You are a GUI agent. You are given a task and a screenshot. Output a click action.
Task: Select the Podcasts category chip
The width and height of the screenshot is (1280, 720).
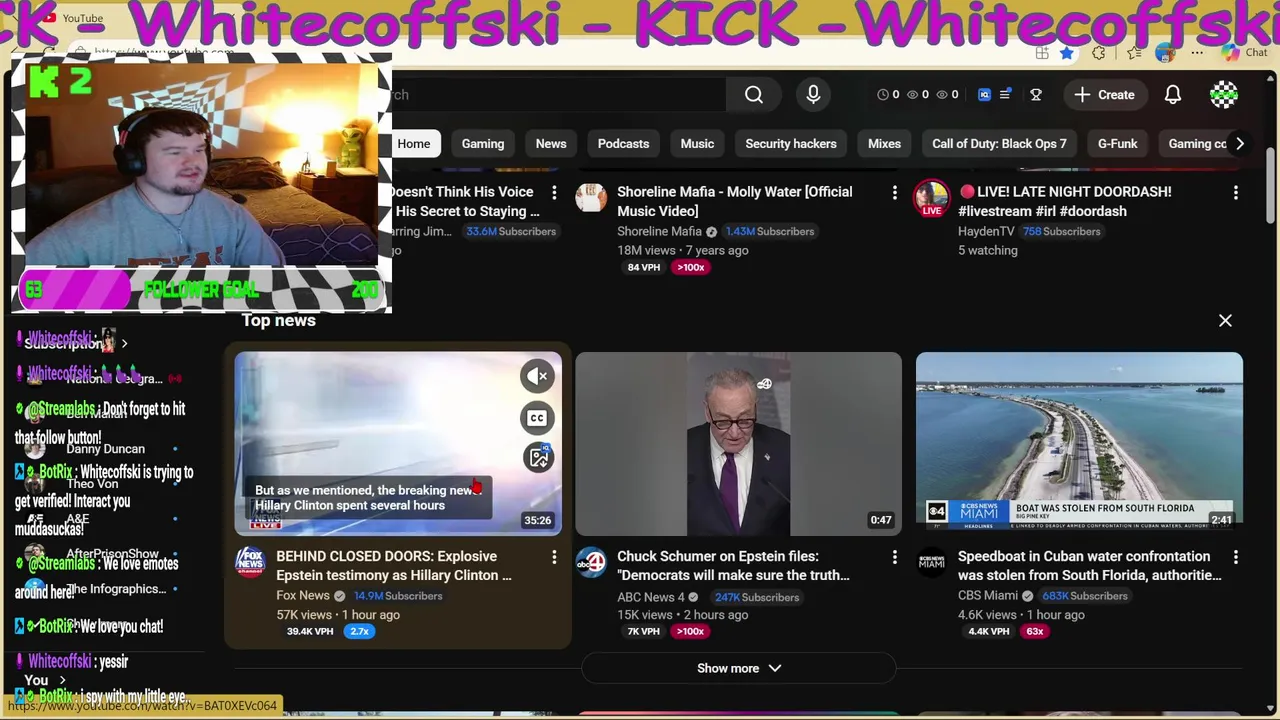623,144
